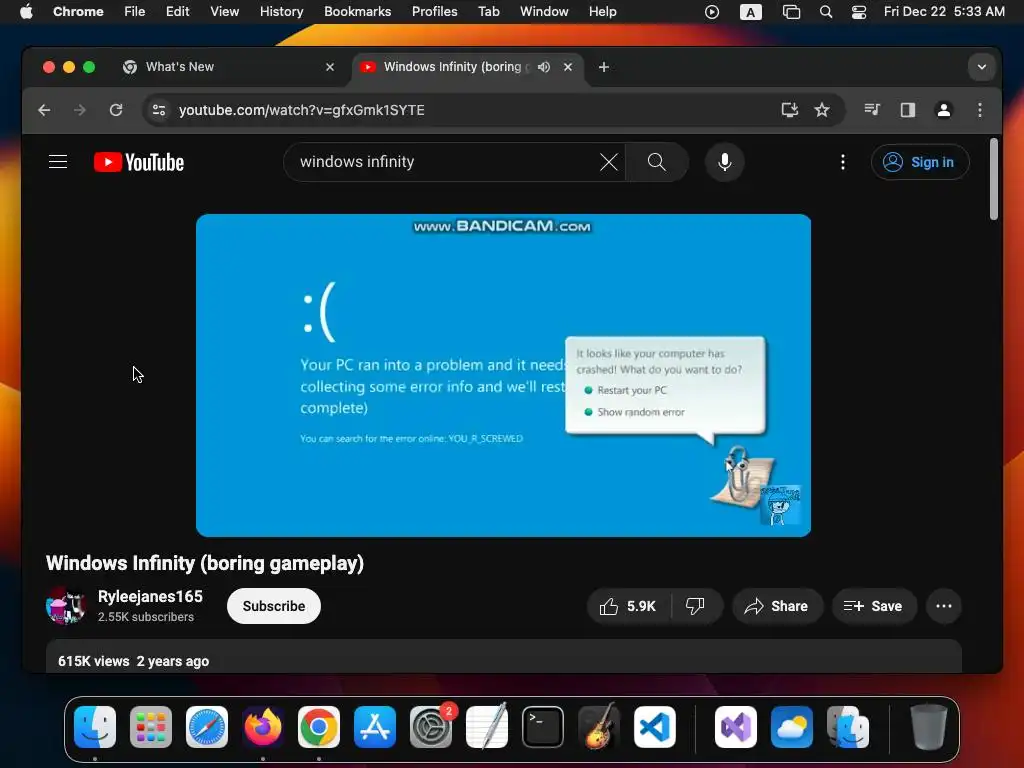Open the YouTube guide hamburger menu
1024x768 pixels.
58,162
